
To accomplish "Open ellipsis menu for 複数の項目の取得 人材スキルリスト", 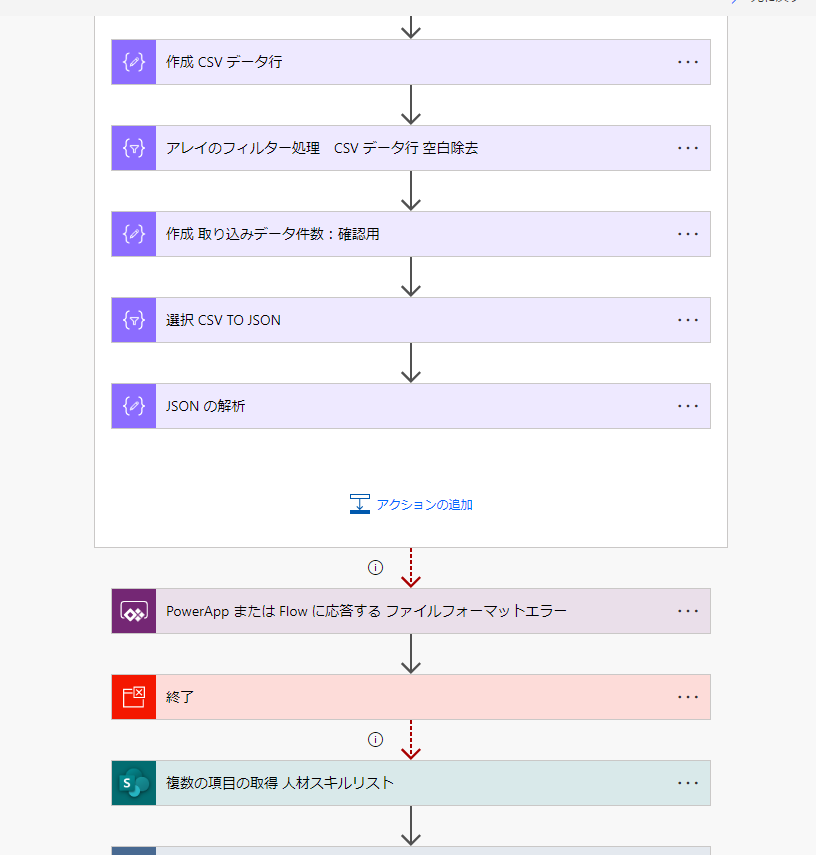I will [688, 784].
